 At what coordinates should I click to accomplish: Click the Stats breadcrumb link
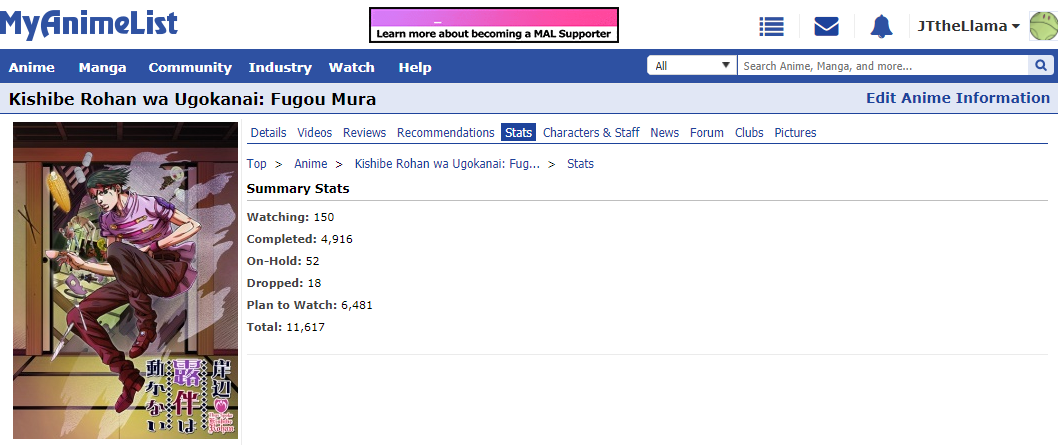[x=580, y=164]
